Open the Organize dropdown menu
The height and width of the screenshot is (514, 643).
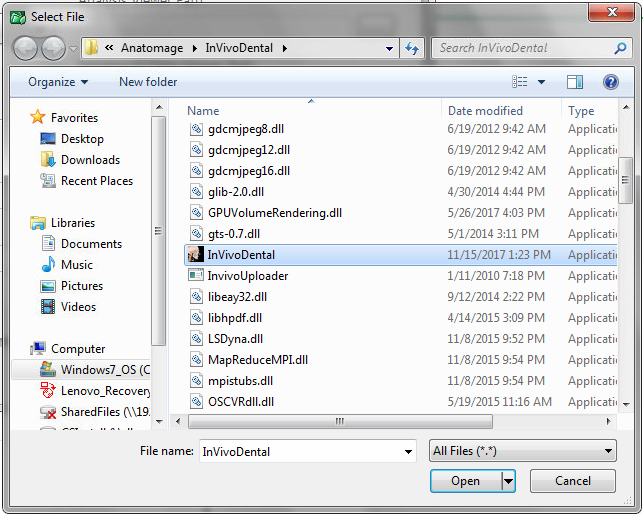[x=58, y=82]
